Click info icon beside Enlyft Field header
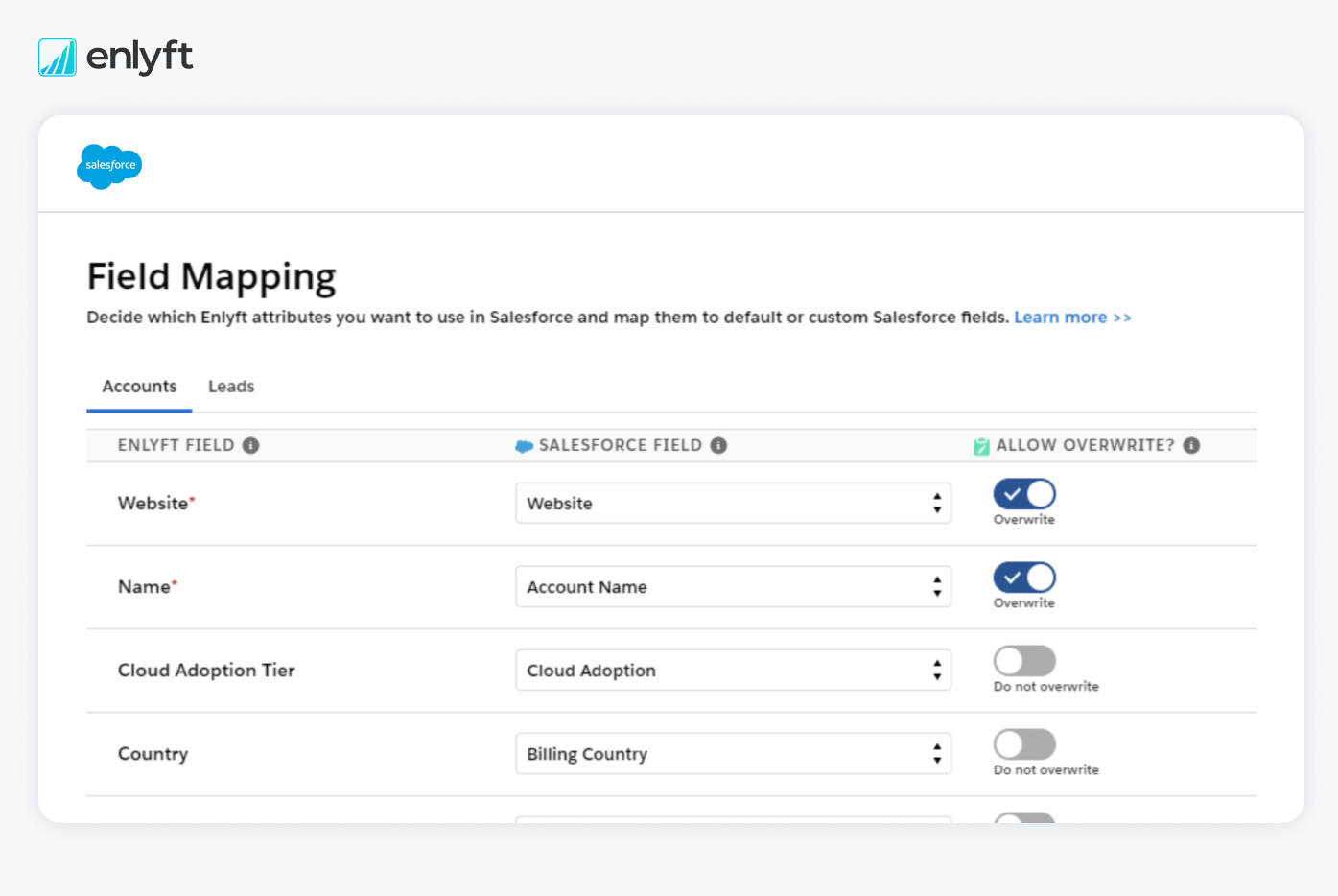The width and height of the screenshot is (1338, 896). coord(250,445)
